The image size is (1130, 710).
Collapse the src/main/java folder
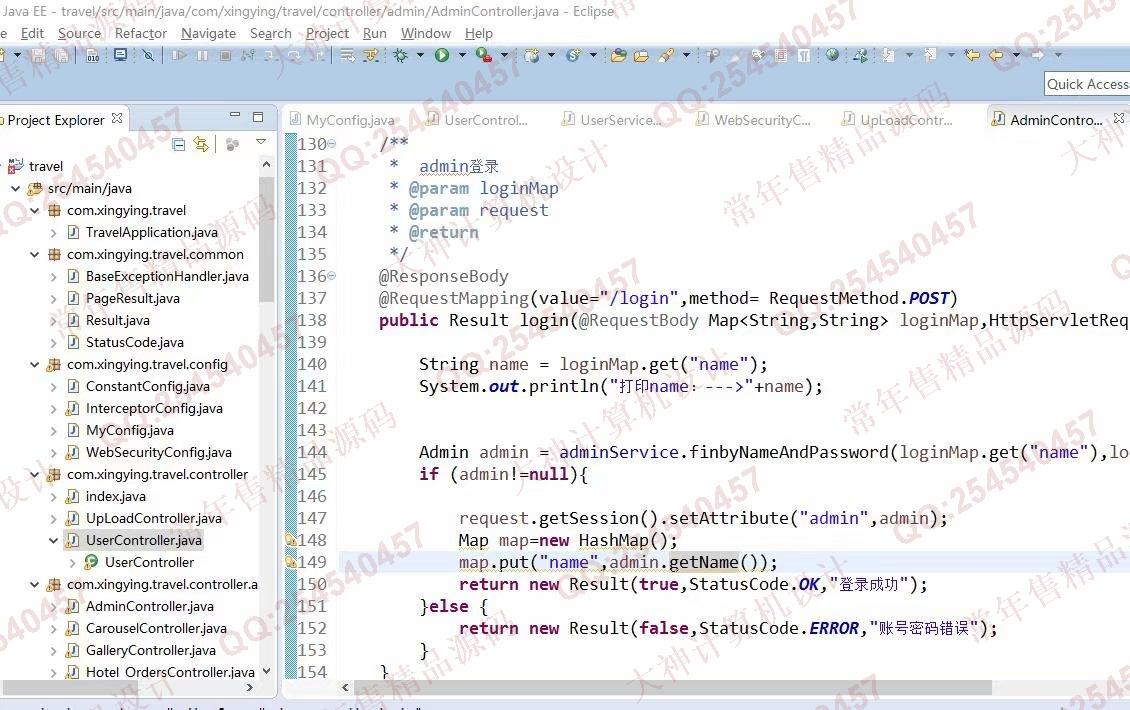click(x=15, y=189)
